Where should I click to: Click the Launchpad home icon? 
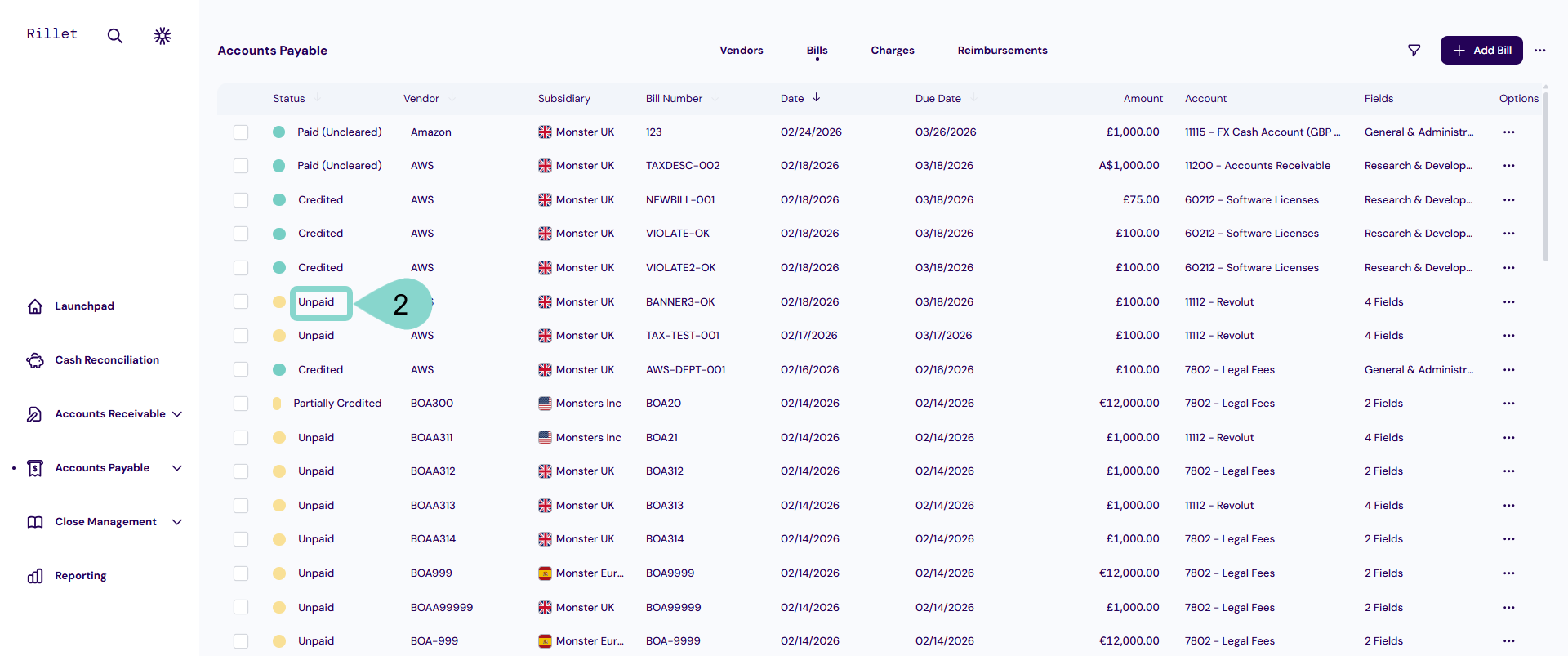click(x=35, y=306)
